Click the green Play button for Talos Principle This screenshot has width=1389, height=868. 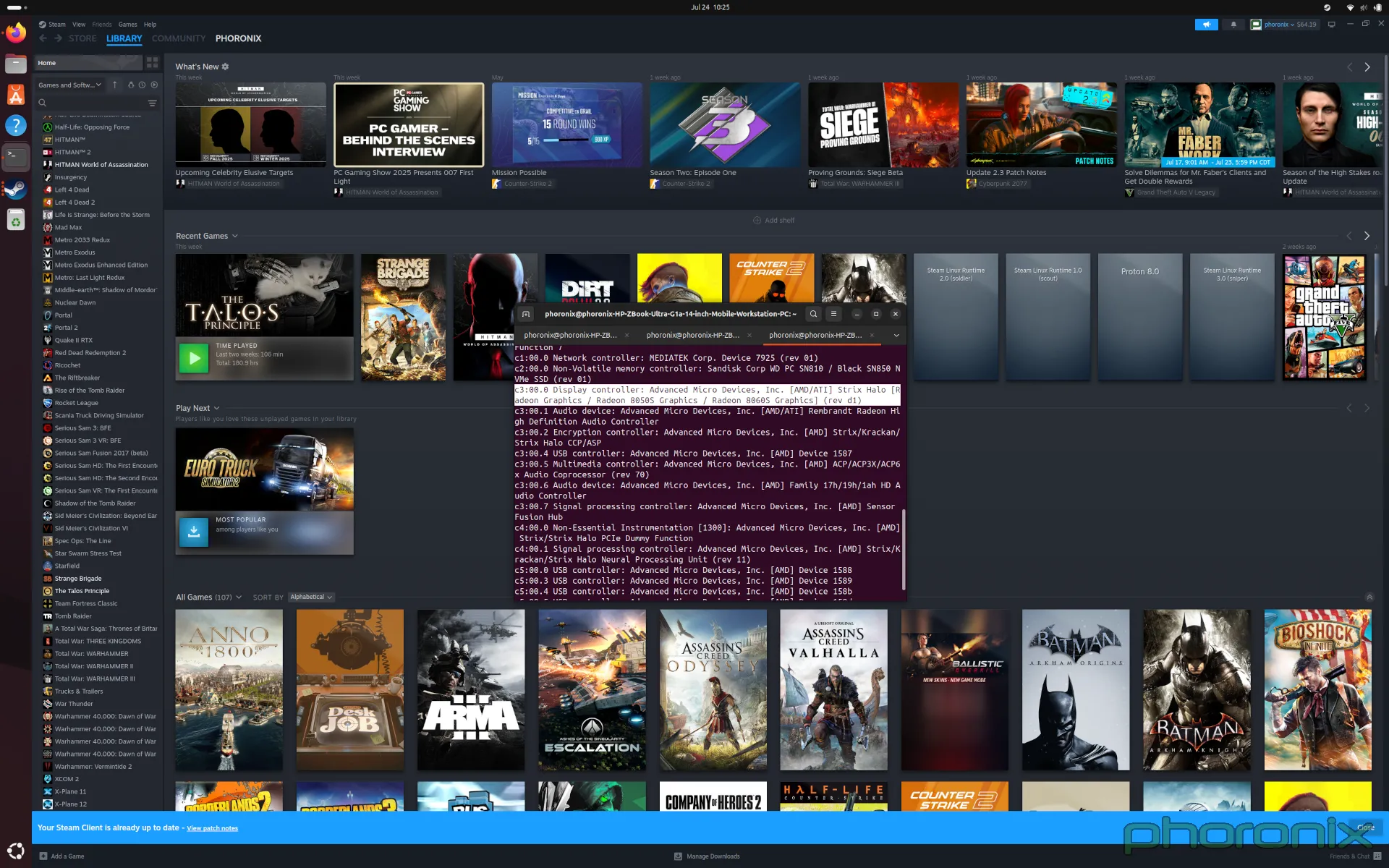pyautogui.click(x=194, y=358)
